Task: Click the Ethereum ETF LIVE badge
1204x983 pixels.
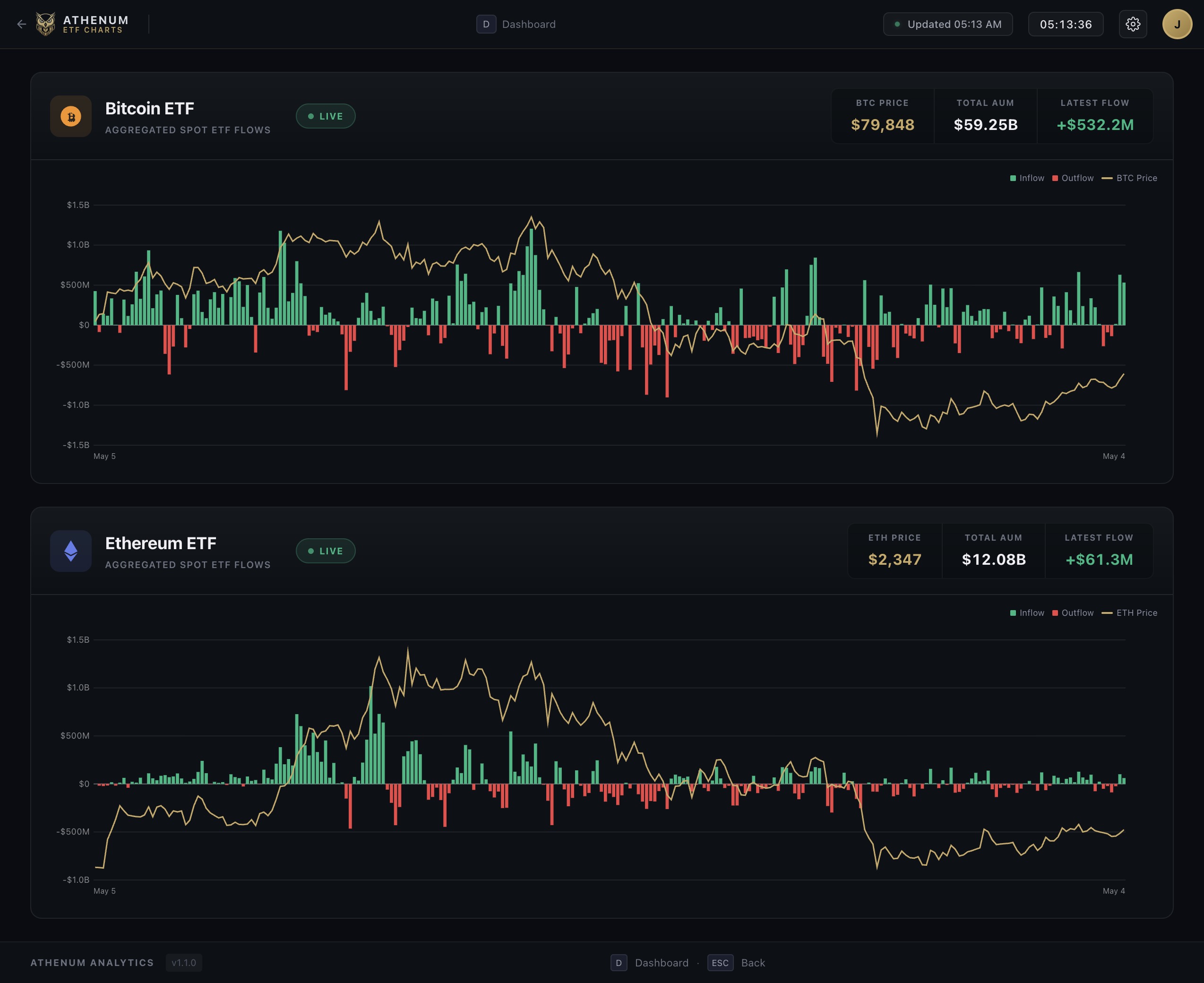Action: click(x=326, y=551)
